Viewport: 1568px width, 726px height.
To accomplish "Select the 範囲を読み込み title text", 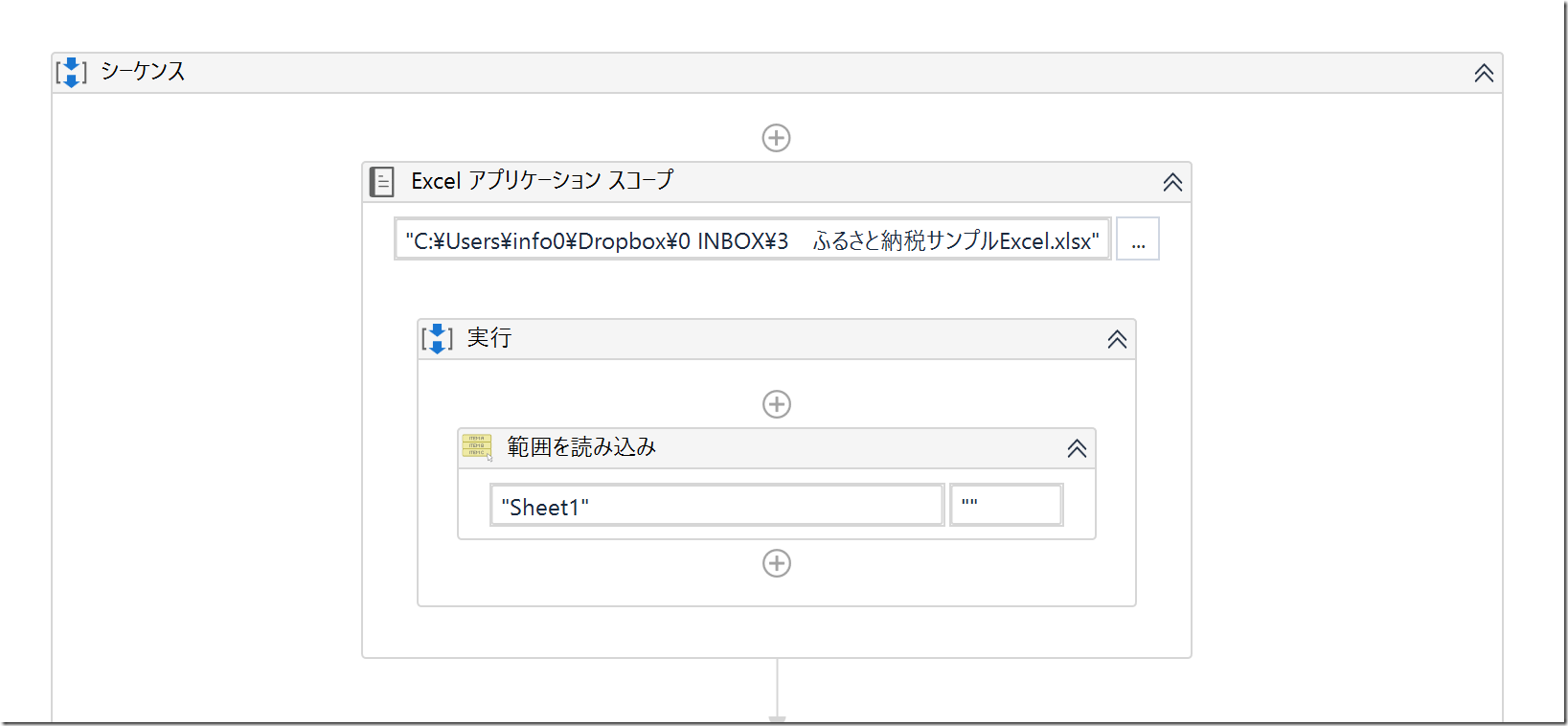I will [x=581, y=446].
